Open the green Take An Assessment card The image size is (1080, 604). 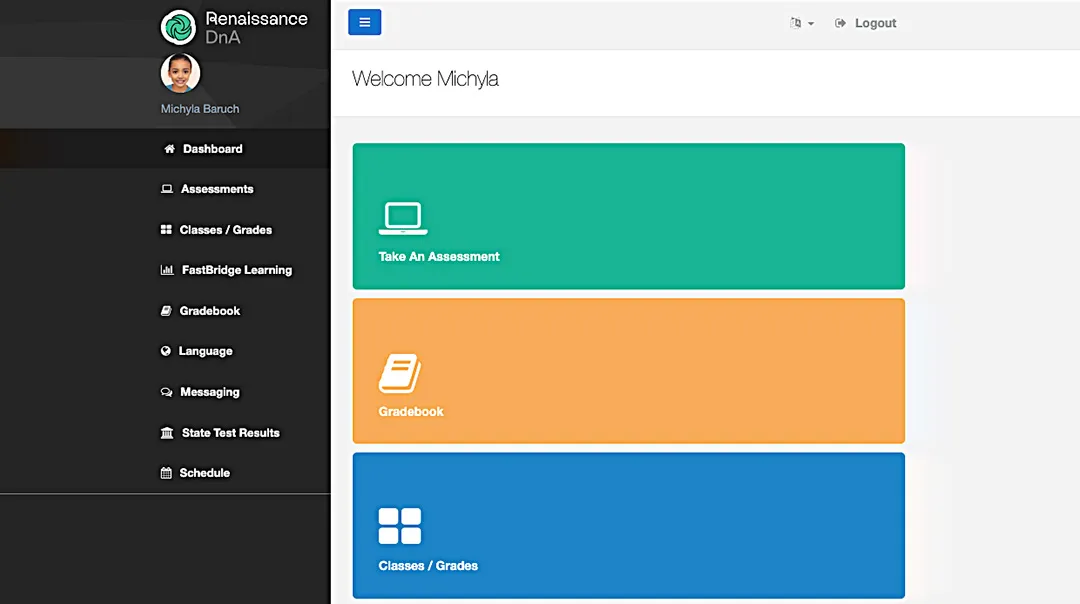pos(628,216)
